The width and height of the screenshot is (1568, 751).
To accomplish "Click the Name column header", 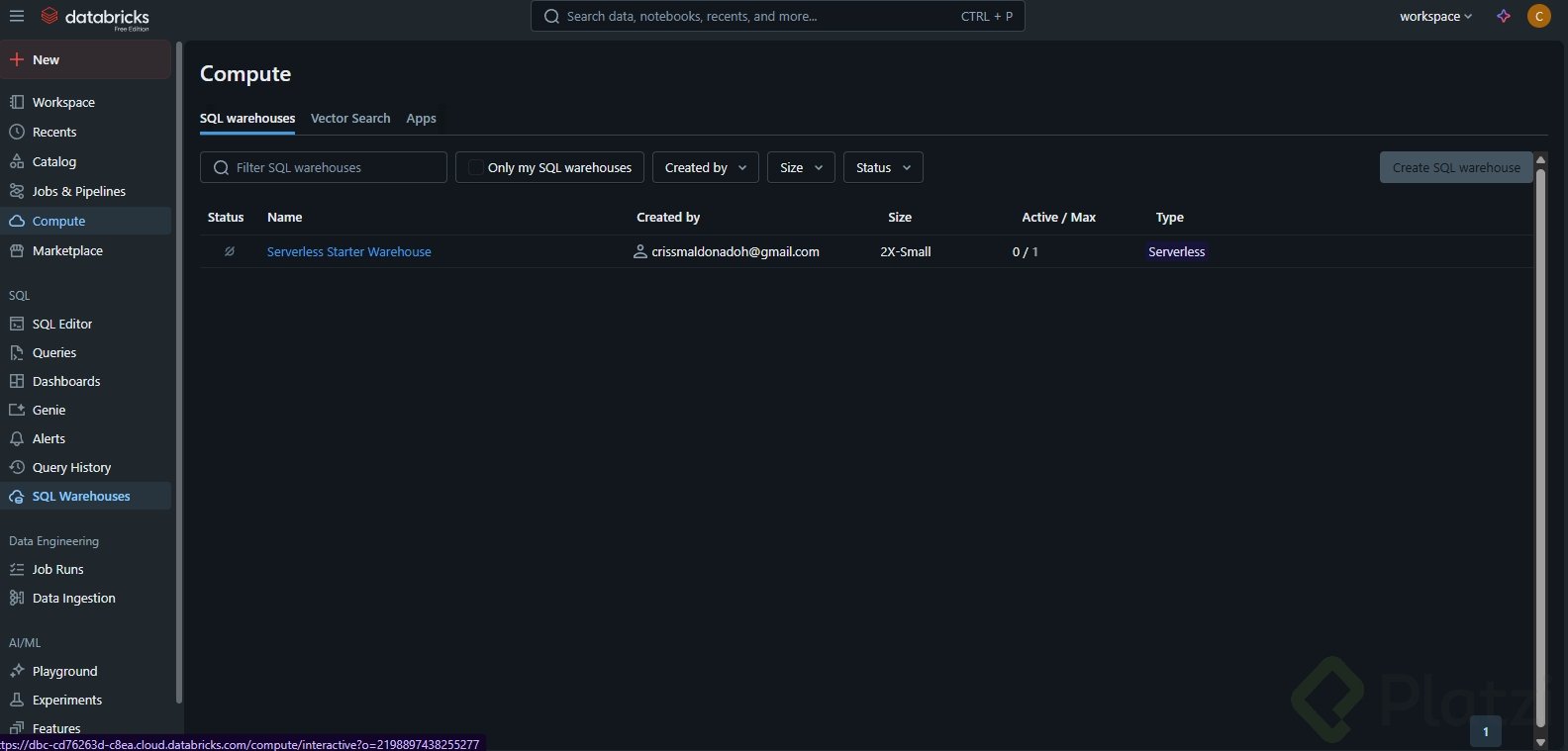I will 285,218.
